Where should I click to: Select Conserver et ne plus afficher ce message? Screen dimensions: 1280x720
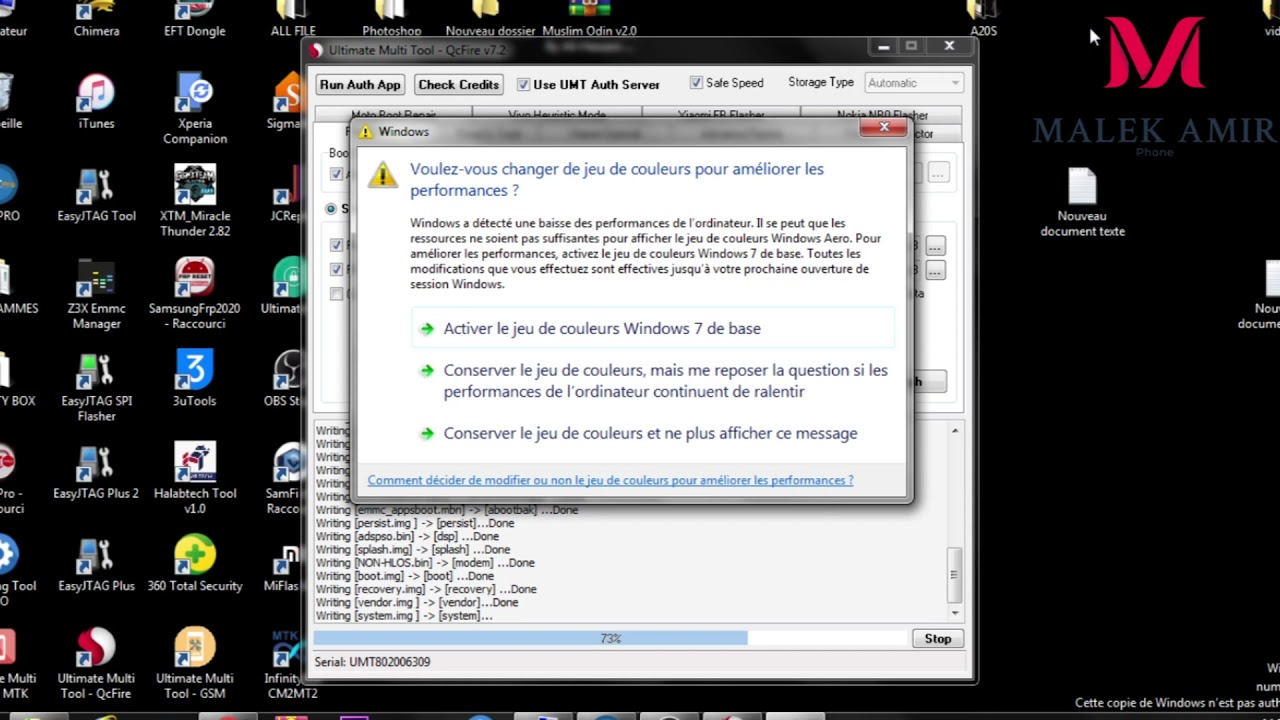pyautogui.click(x=653, y=433)
